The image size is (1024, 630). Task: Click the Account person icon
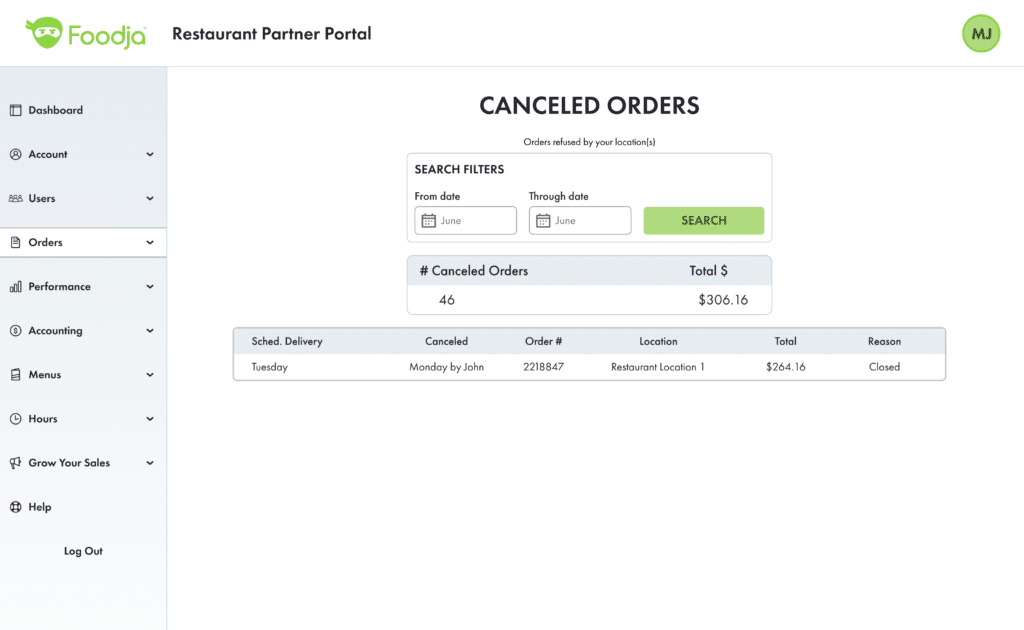(x=16, y=154)
